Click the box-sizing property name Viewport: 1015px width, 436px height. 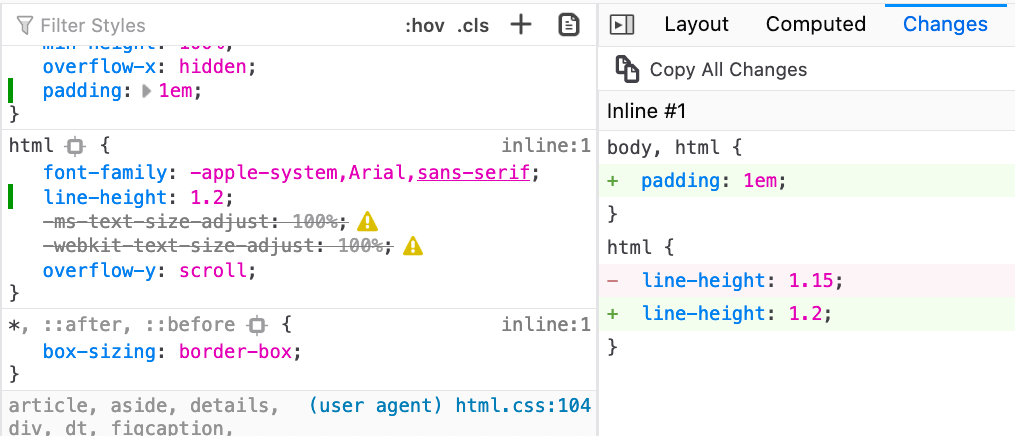coord(100,352)
